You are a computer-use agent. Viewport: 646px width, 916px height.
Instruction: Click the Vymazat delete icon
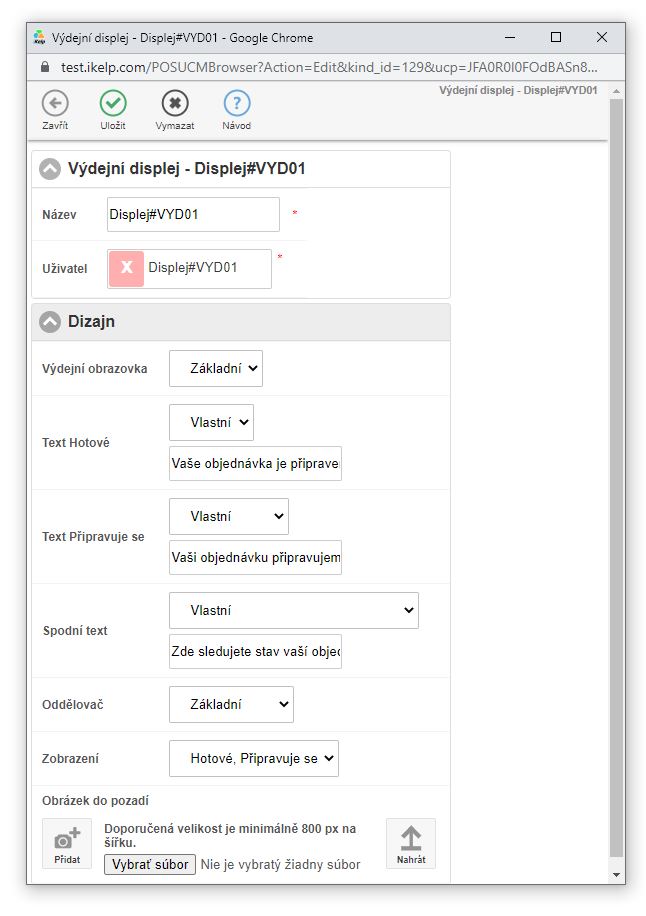[x=175, y=103]
